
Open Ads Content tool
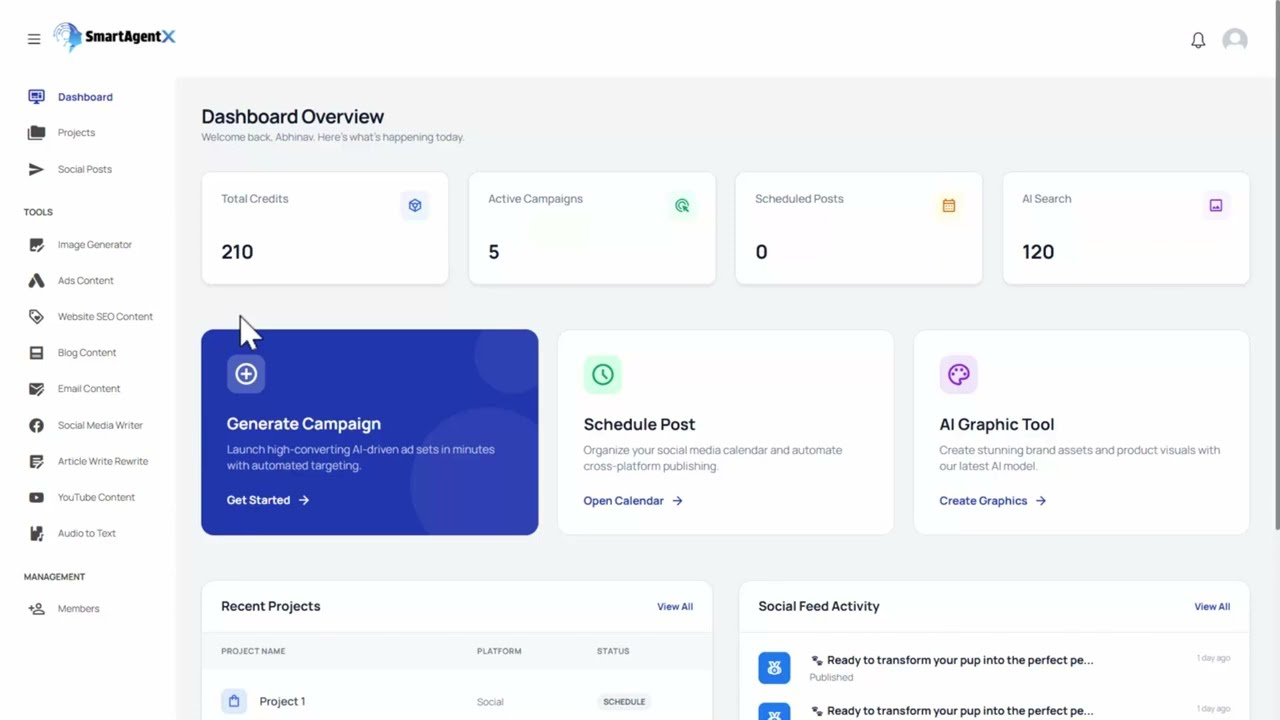[85, 280]
